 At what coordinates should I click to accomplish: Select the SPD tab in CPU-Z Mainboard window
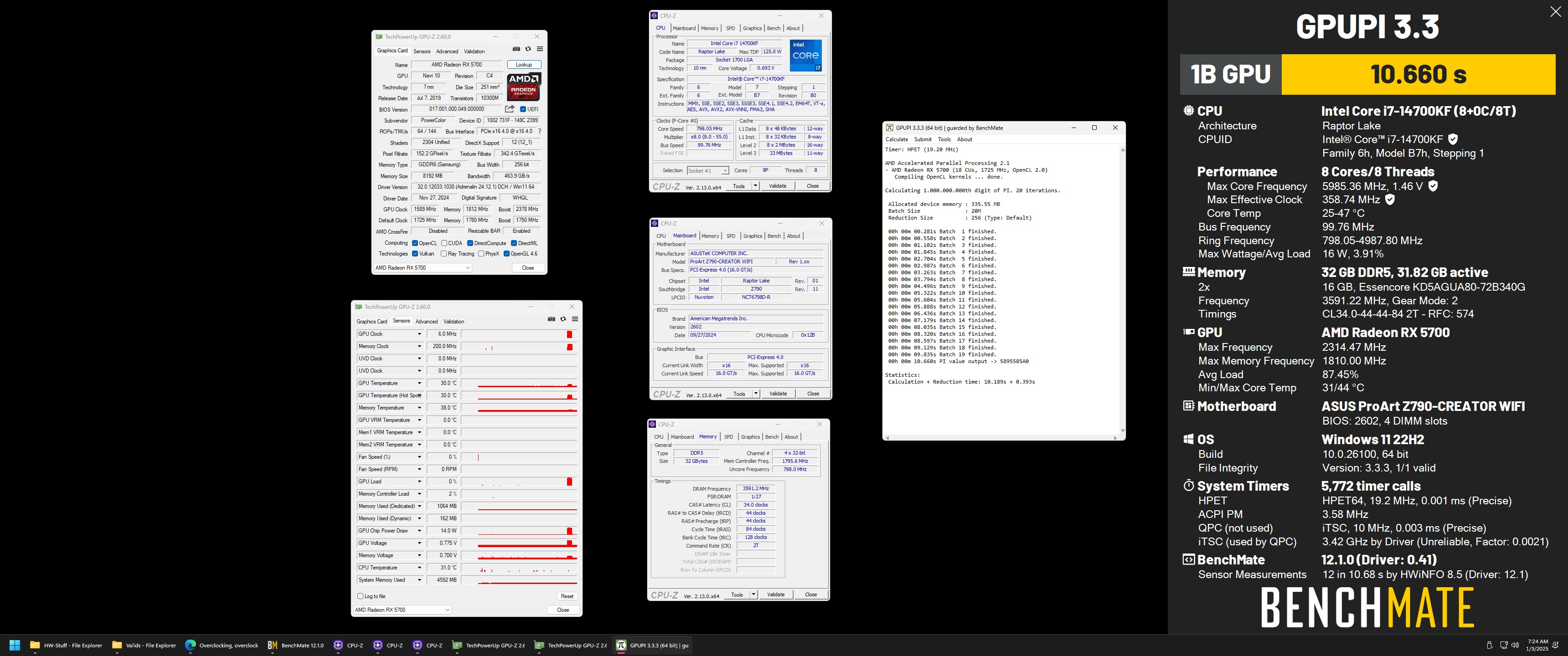731,236
